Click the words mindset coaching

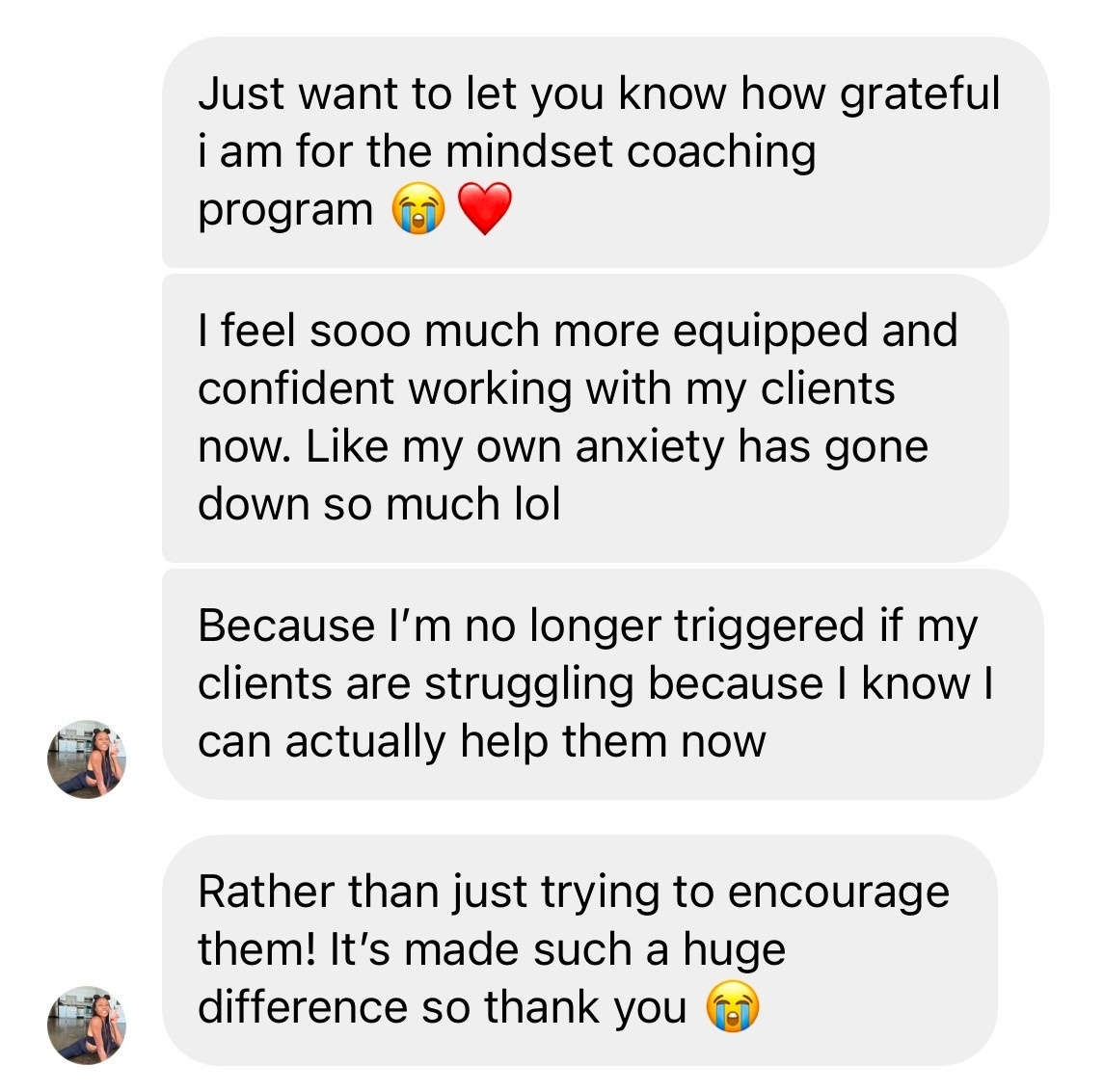coord(631,152)
